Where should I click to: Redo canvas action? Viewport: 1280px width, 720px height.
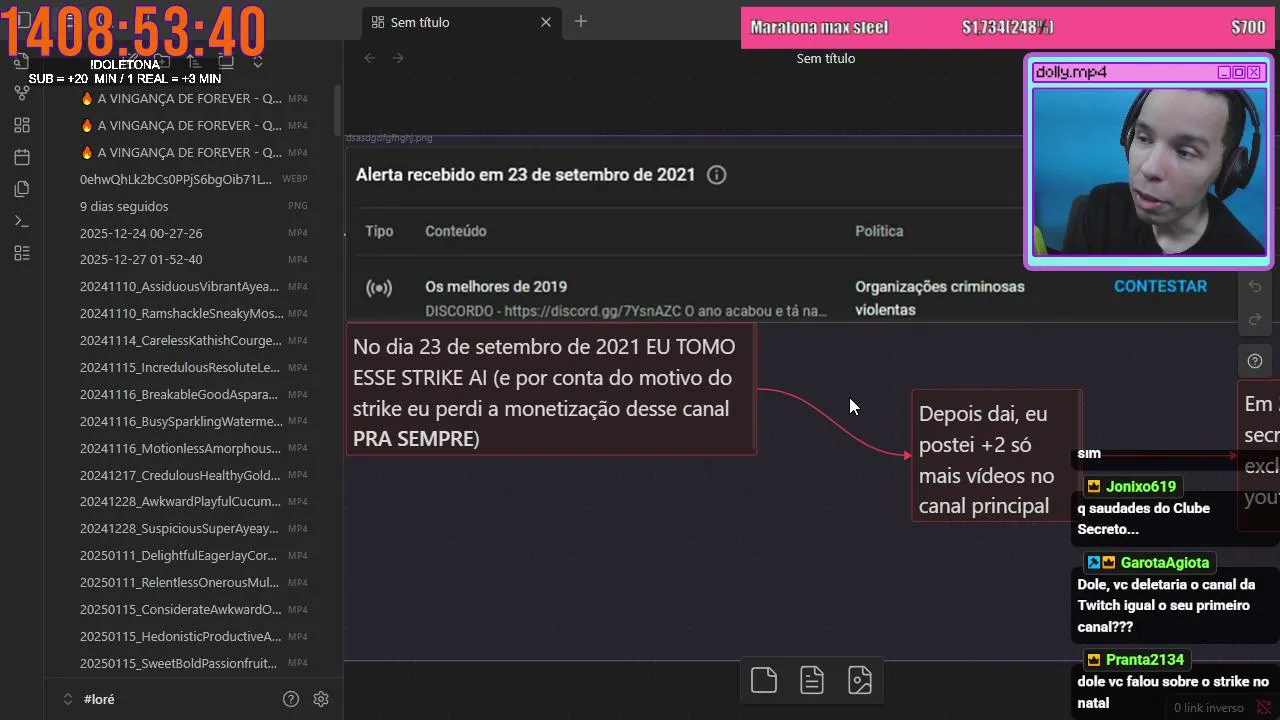point(1255,319)
